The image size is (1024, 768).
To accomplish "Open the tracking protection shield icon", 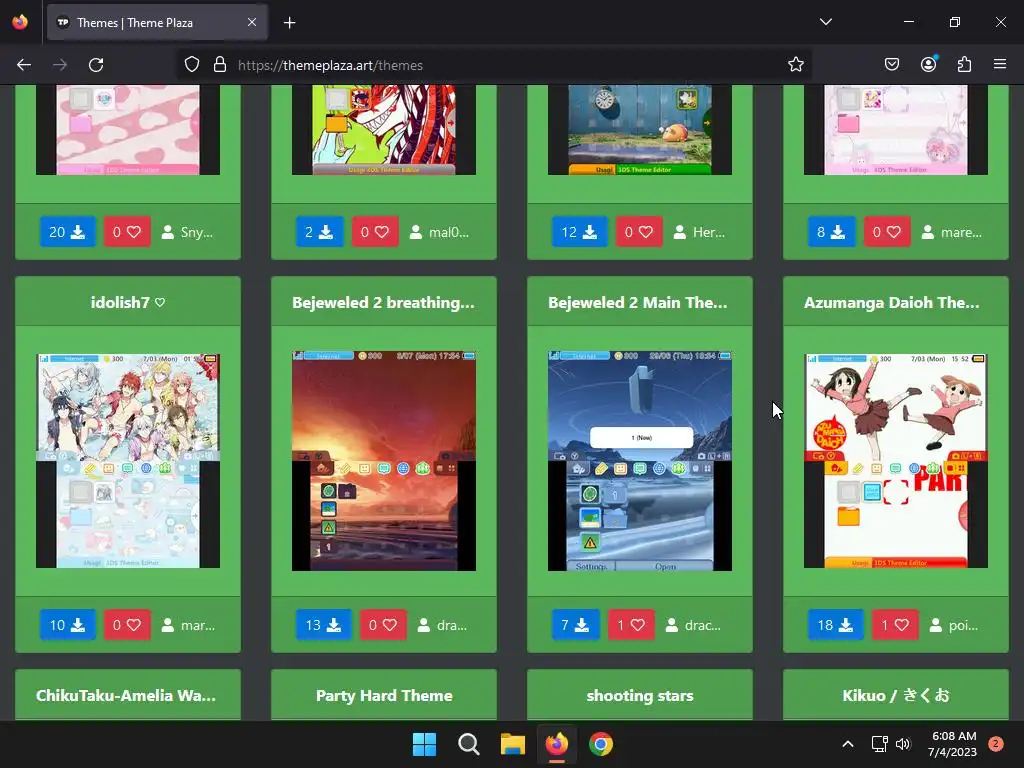I will click(x=191, y=65).
